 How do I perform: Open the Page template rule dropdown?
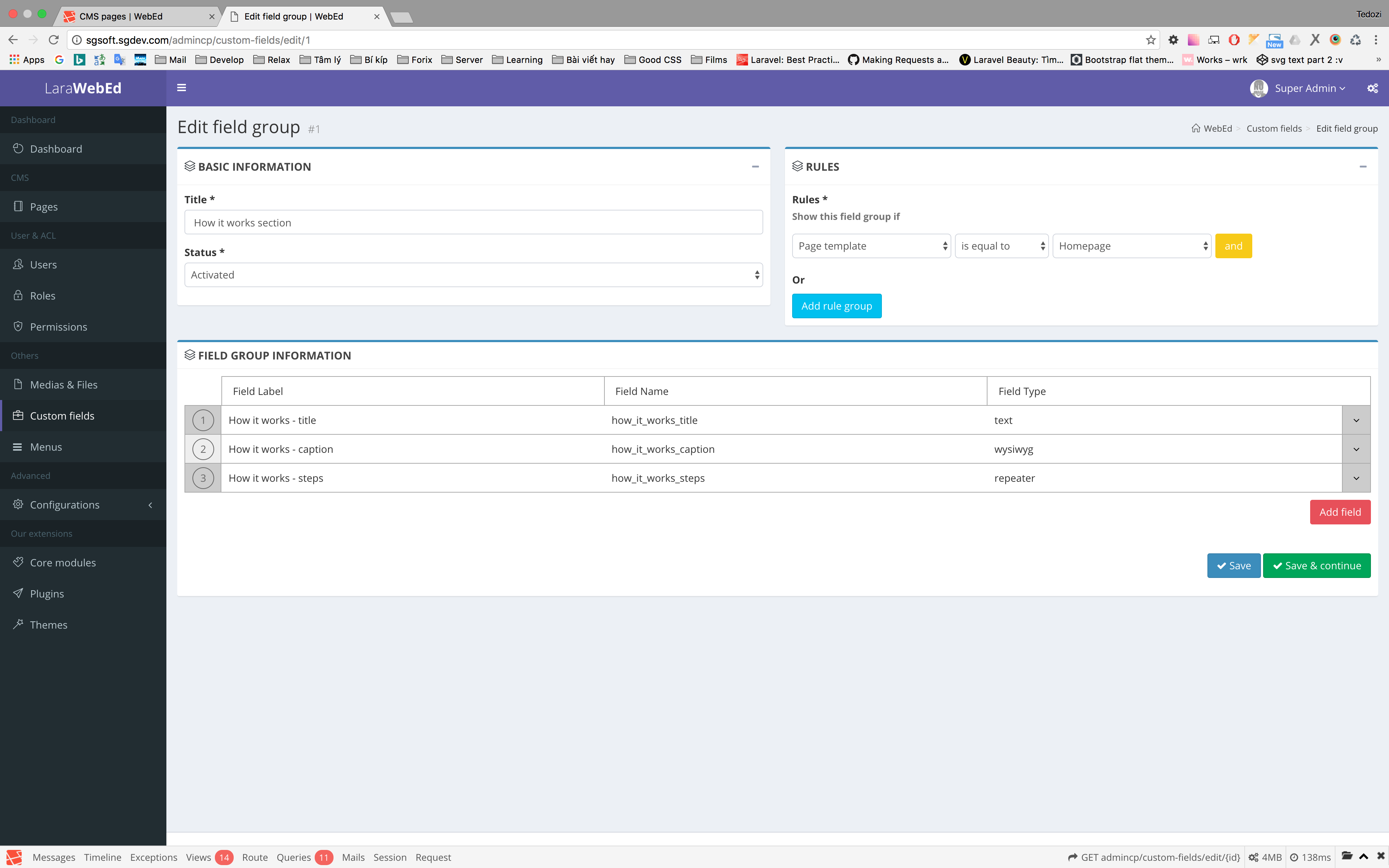click(871, 246)
